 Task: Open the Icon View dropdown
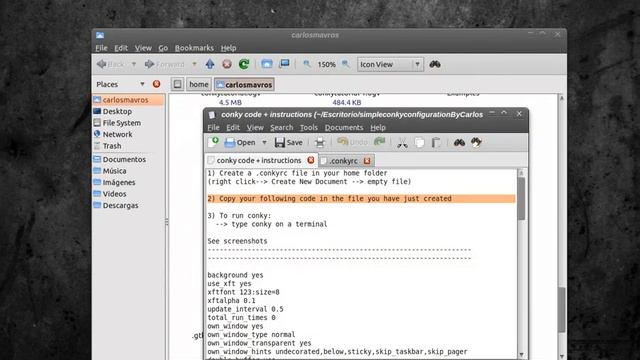pos(390,64)
